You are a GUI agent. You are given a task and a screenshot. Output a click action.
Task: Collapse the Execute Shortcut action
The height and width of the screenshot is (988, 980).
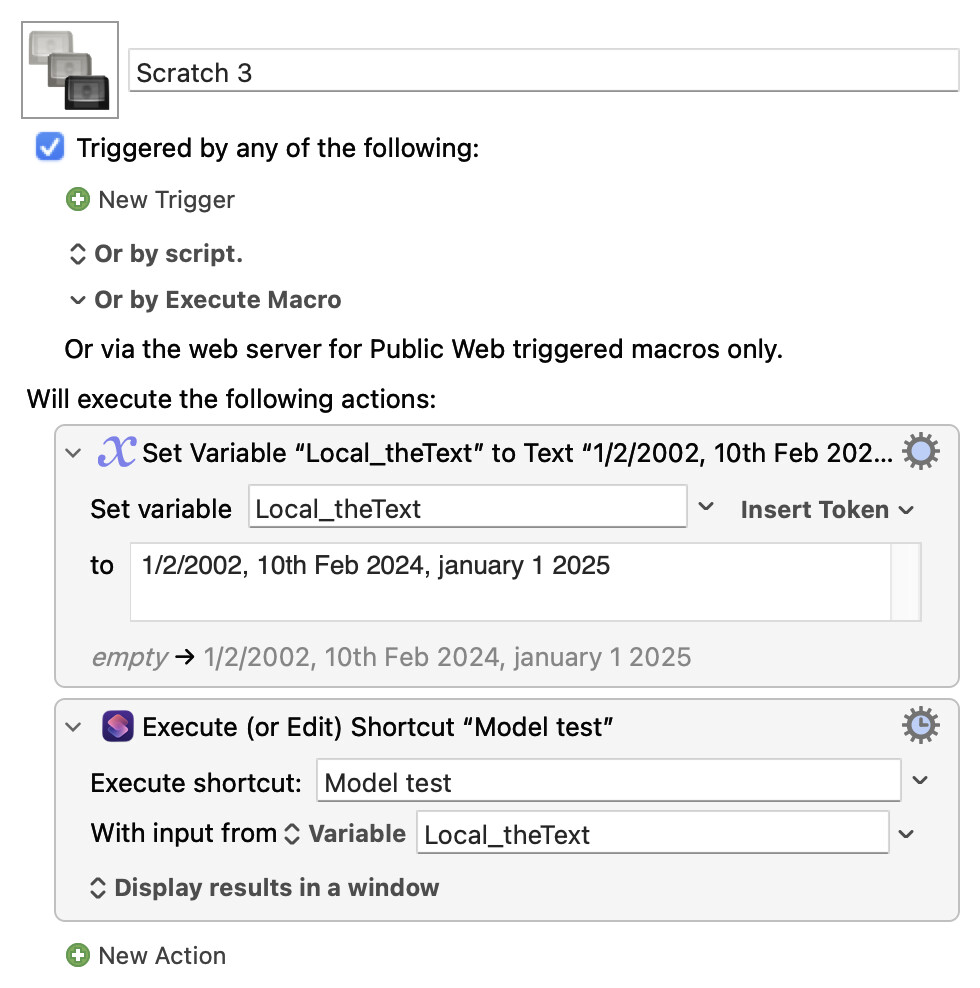73,727
